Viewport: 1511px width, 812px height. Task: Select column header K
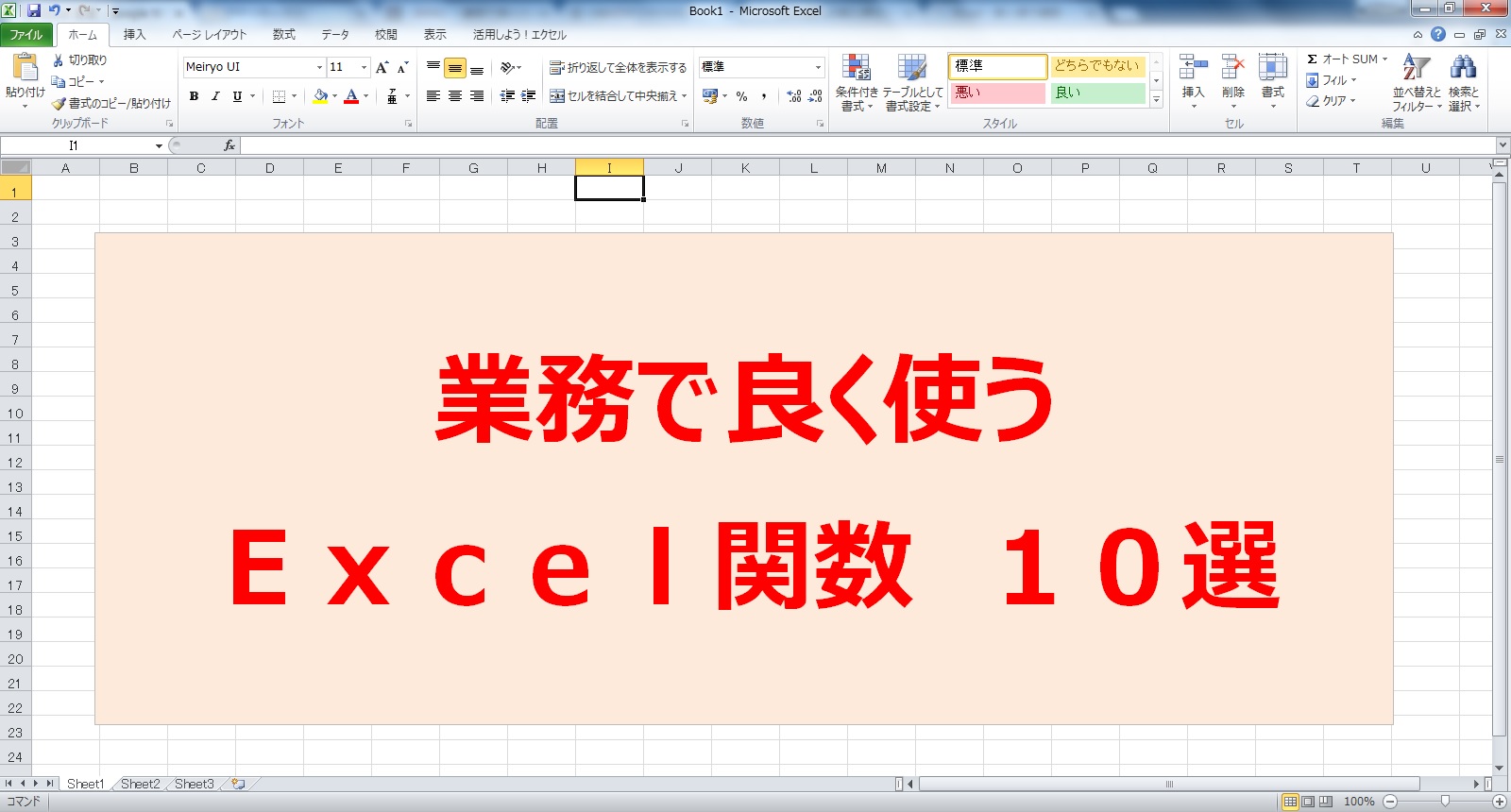pos(745,168)
